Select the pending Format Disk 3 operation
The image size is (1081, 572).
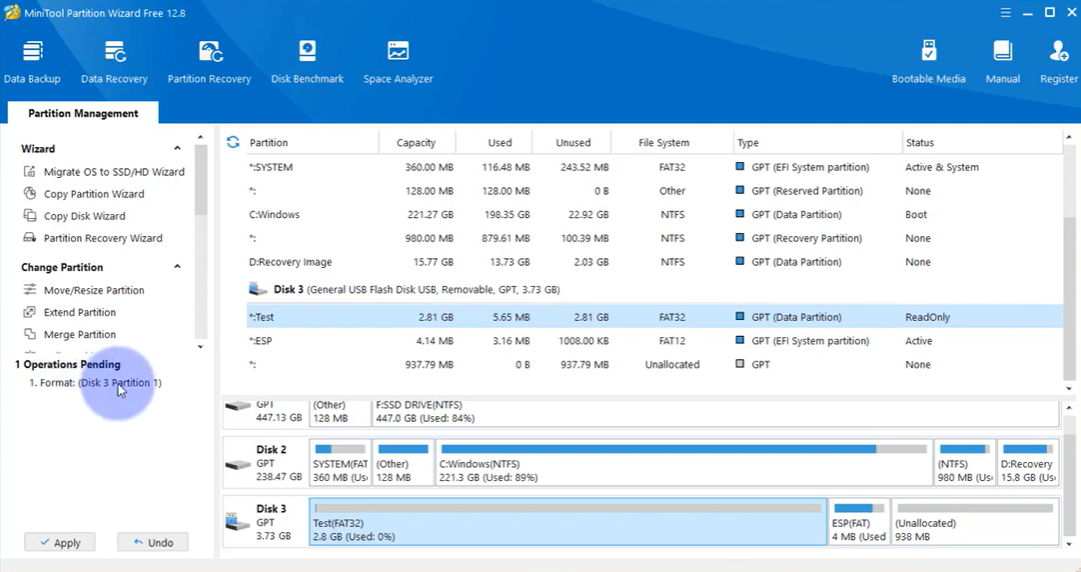point(95,383)
